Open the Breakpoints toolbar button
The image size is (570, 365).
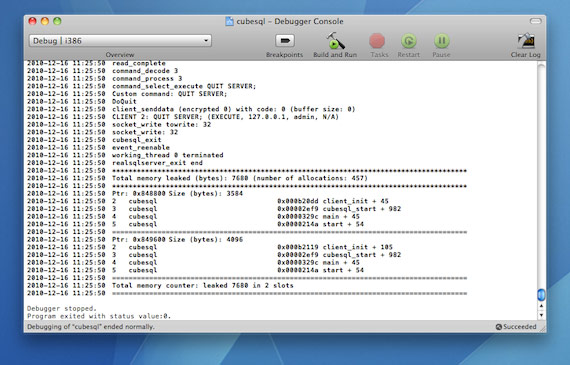tap(285, 41)
